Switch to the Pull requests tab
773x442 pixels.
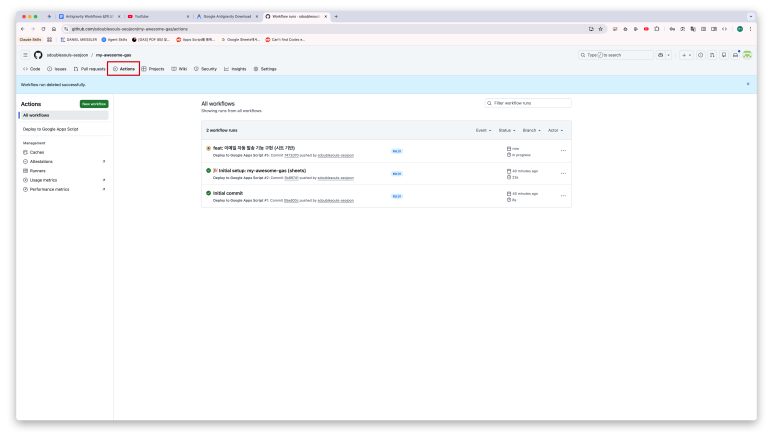(89, 69)
